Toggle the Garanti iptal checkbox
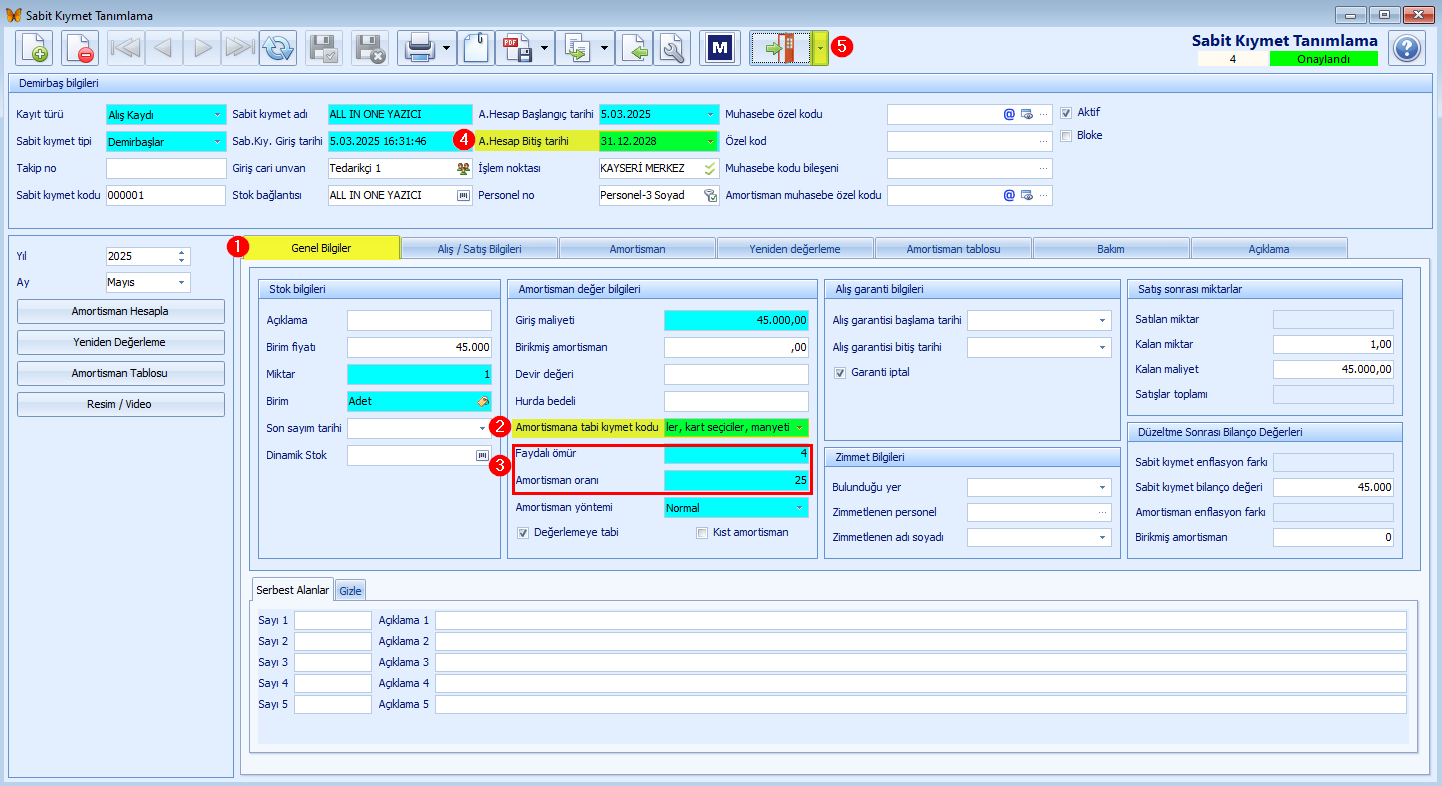The width and height of the screenshot is (1442, 786). coord(841,372)
